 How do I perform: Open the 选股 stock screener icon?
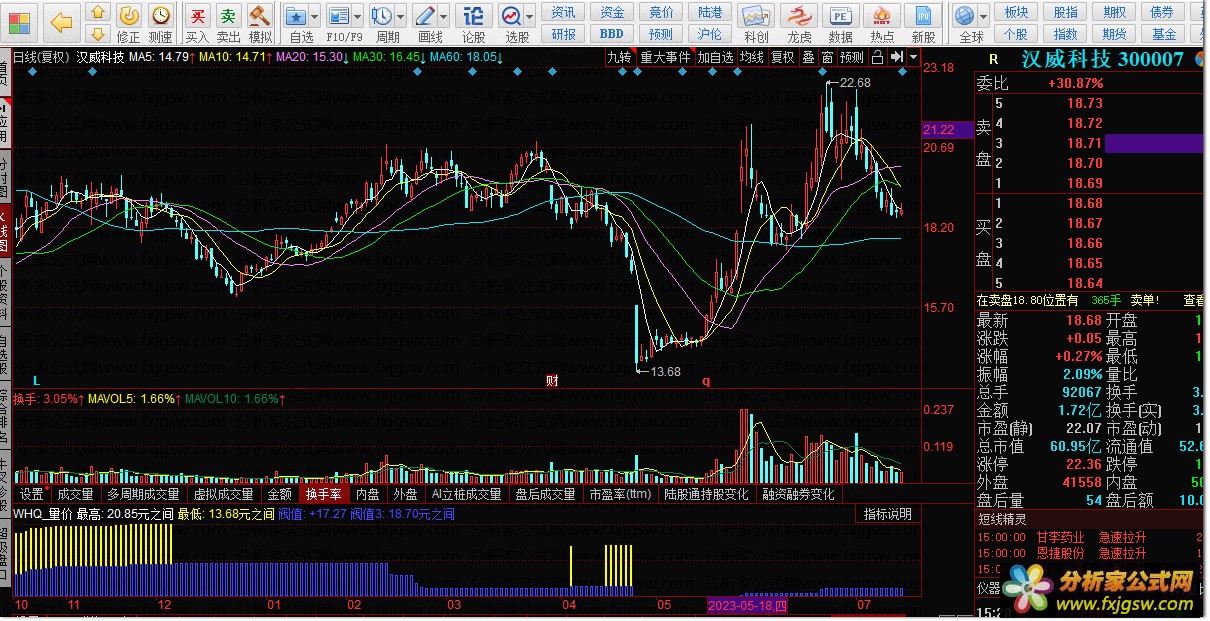tap(511, 16)
